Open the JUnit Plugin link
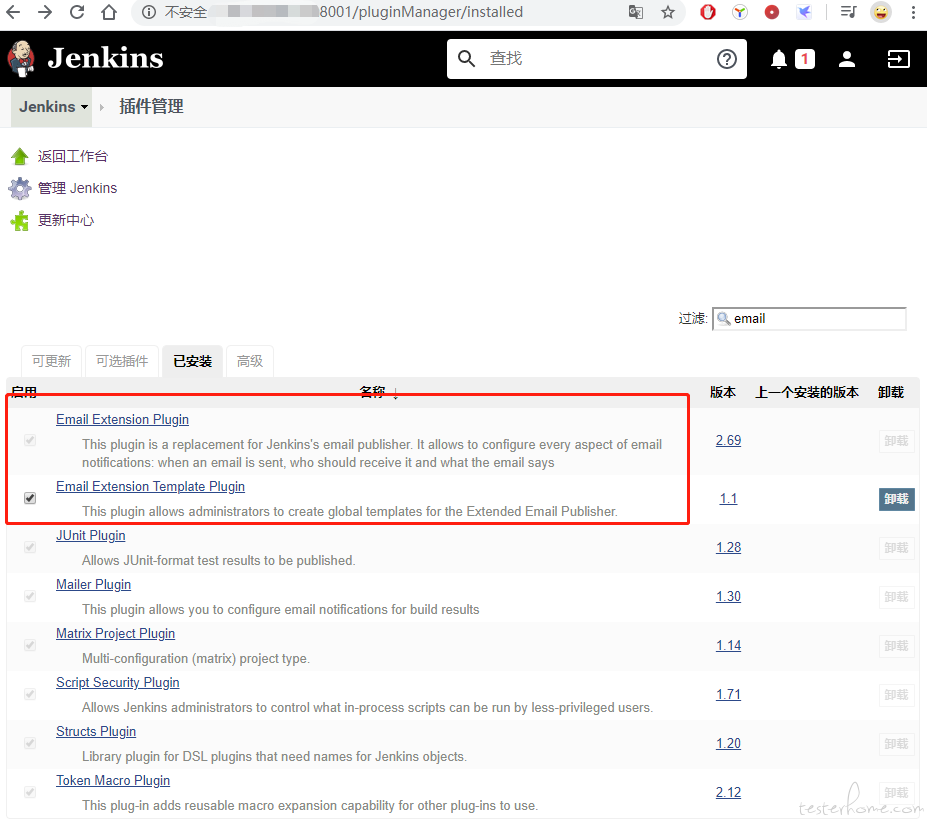The image size is (927, 827). 90,536
